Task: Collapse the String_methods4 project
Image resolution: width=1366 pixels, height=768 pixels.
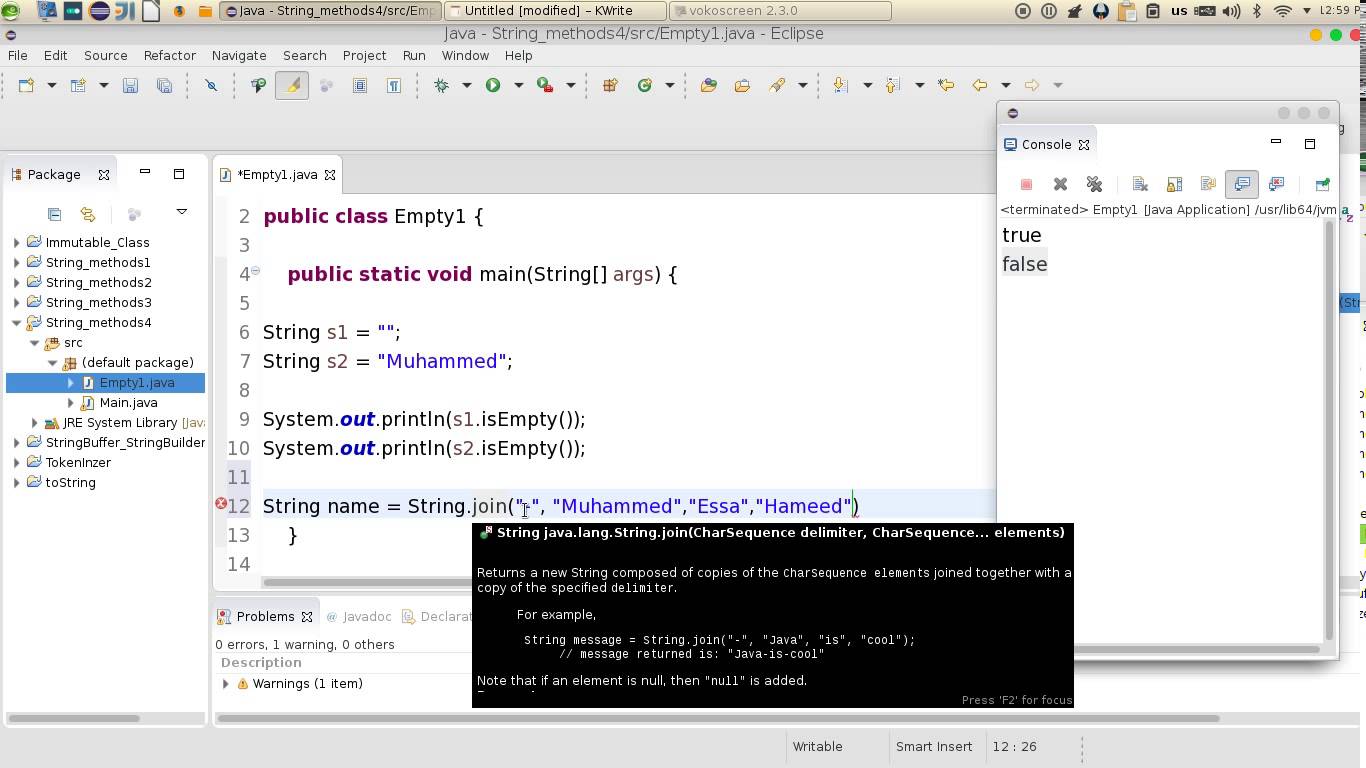Action: (x=15, y=322)
